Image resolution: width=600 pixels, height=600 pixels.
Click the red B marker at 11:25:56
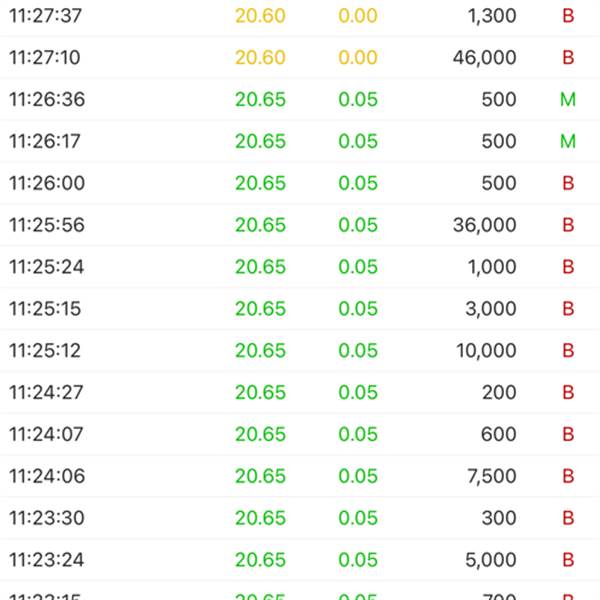568,225
